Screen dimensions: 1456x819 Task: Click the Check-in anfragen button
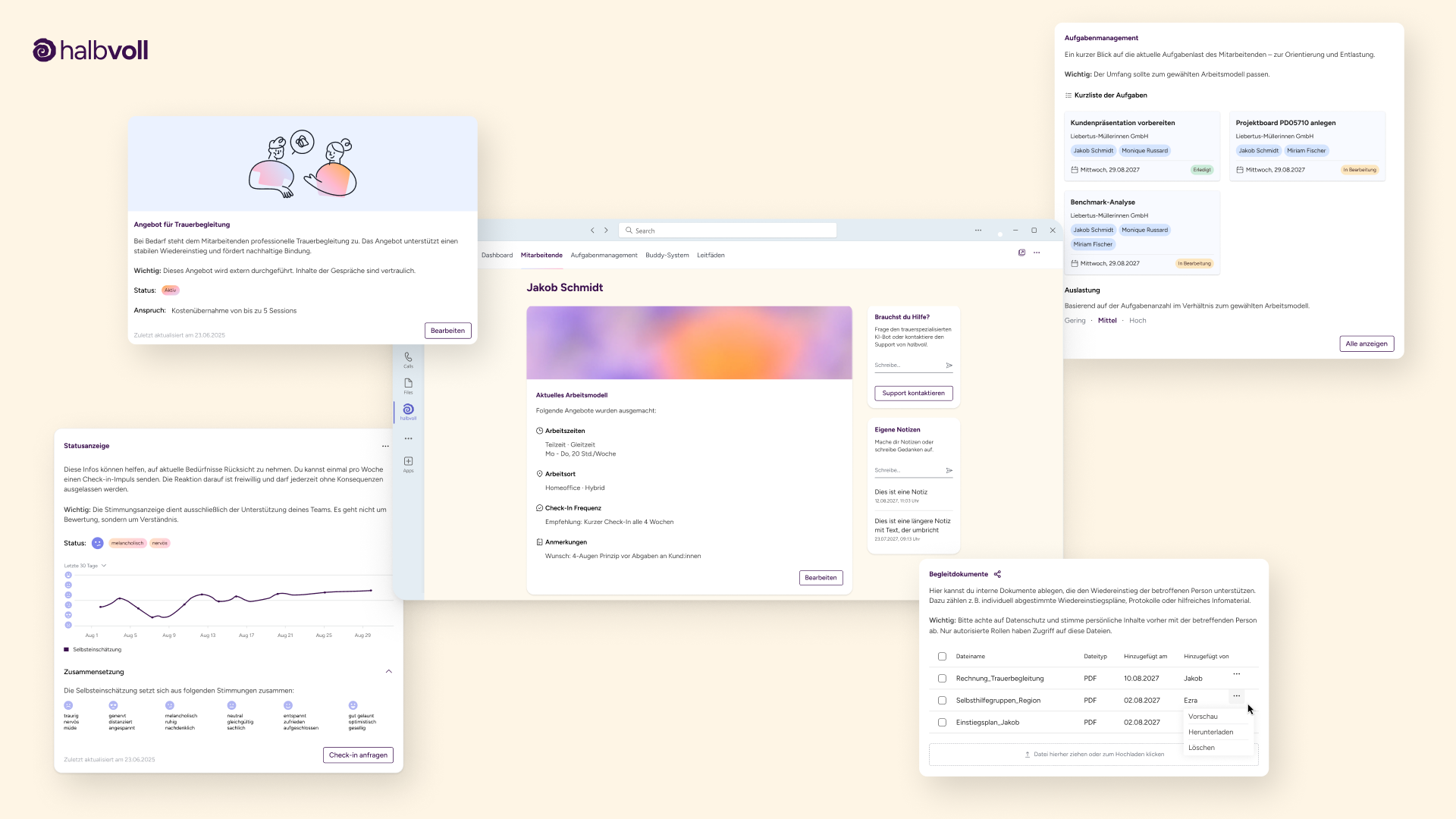(358, 755)
